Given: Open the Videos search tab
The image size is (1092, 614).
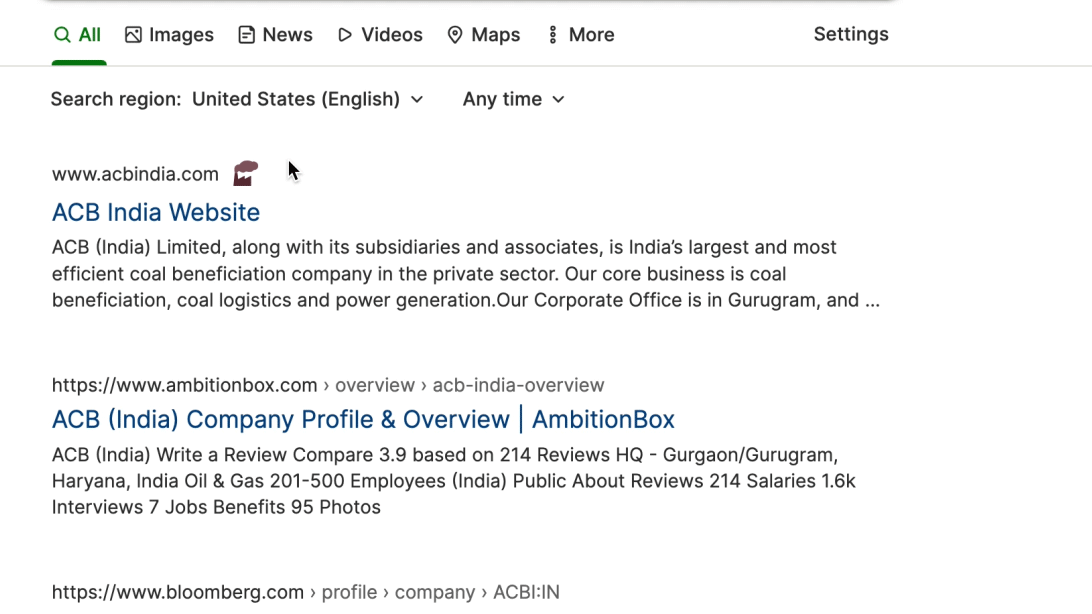Looking at the screenshot, I should [380, 35].
